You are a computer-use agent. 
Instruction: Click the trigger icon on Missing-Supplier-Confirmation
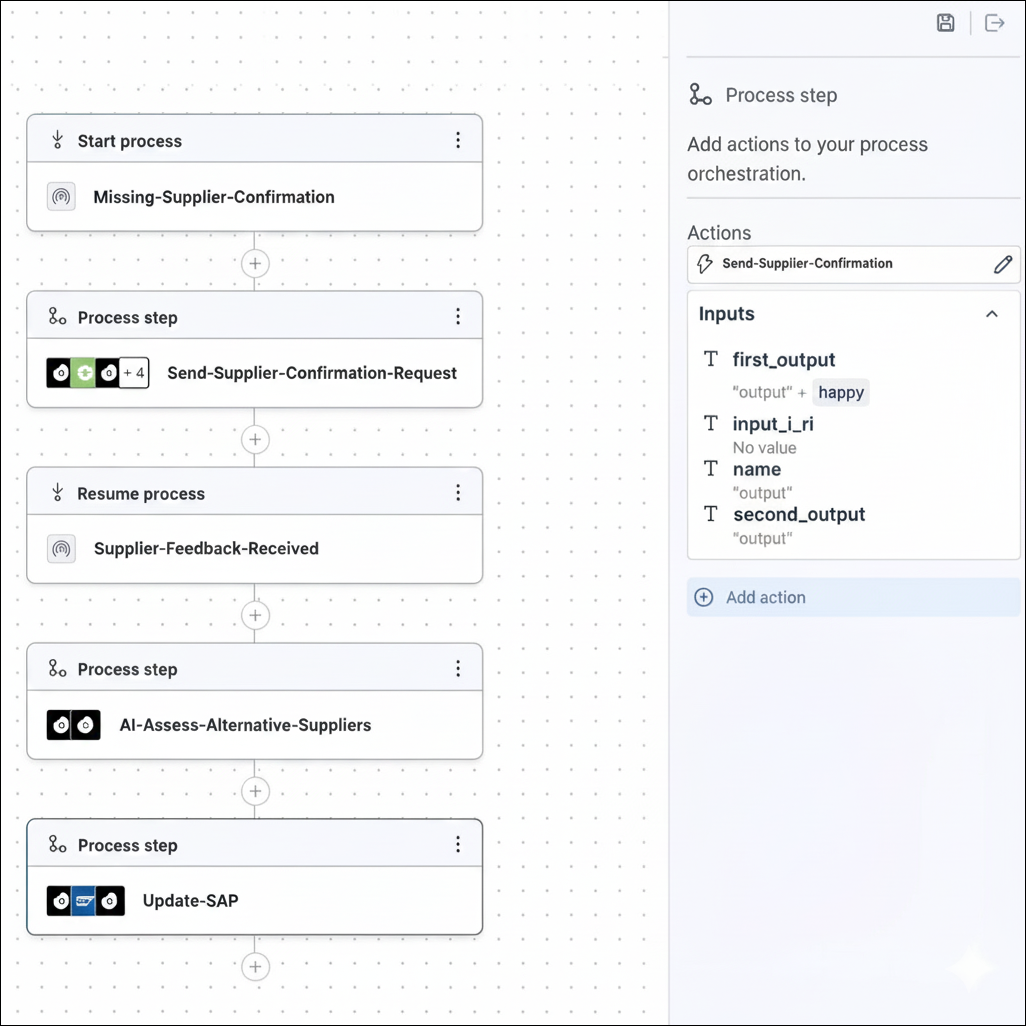[x=61, y=196]
